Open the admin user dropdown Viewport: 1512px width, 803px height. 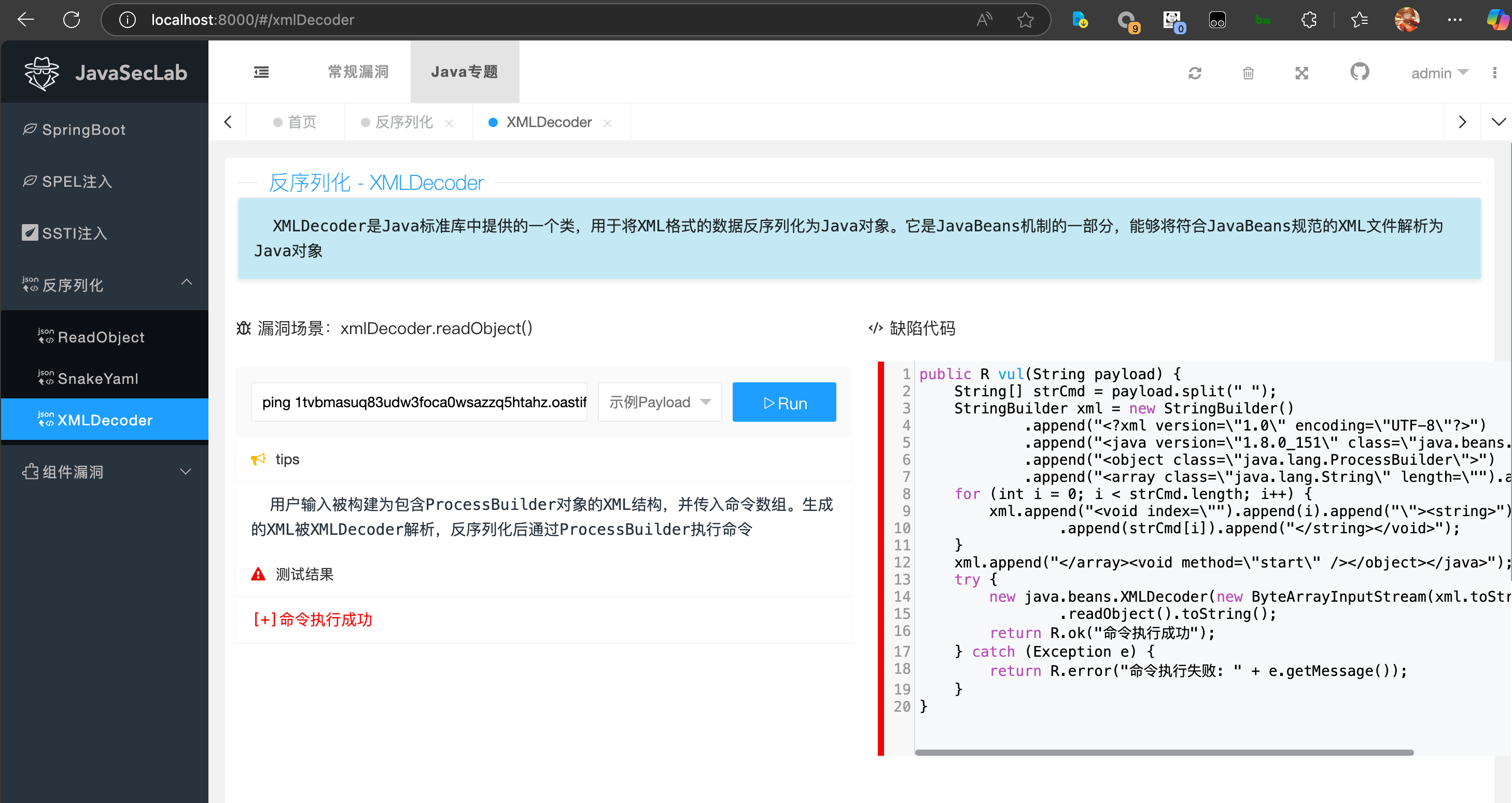point(1439,73)
